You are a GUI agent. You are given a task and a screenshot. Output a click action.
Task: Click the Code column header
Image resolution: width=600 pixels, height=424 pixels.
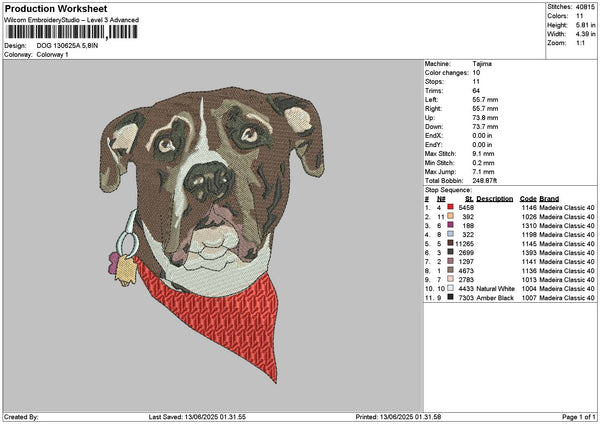pyautogui.click(x=528, y=198)
